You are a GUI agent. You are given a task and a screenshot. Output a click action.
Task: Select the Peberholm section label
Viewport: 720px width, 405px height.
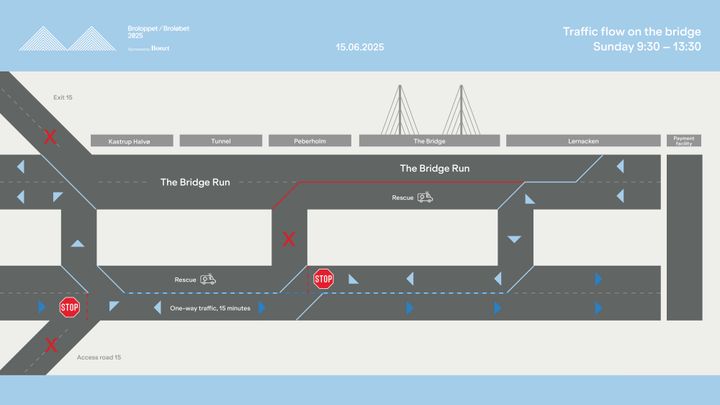point(309,141)
